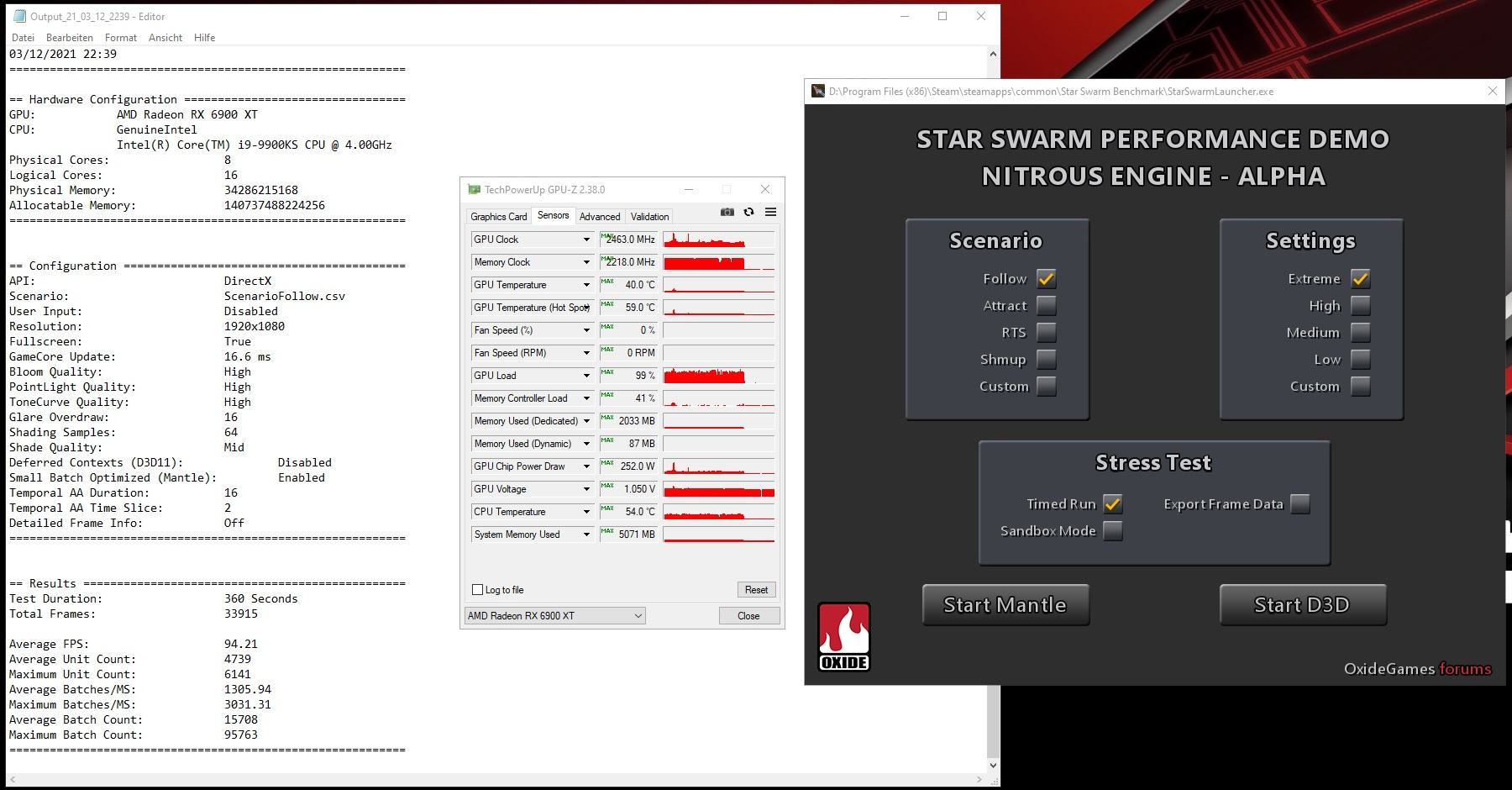Screen dimensions: 1512x790
Task: Select the RTS scenario checkbox
Action: [1047, 333]
